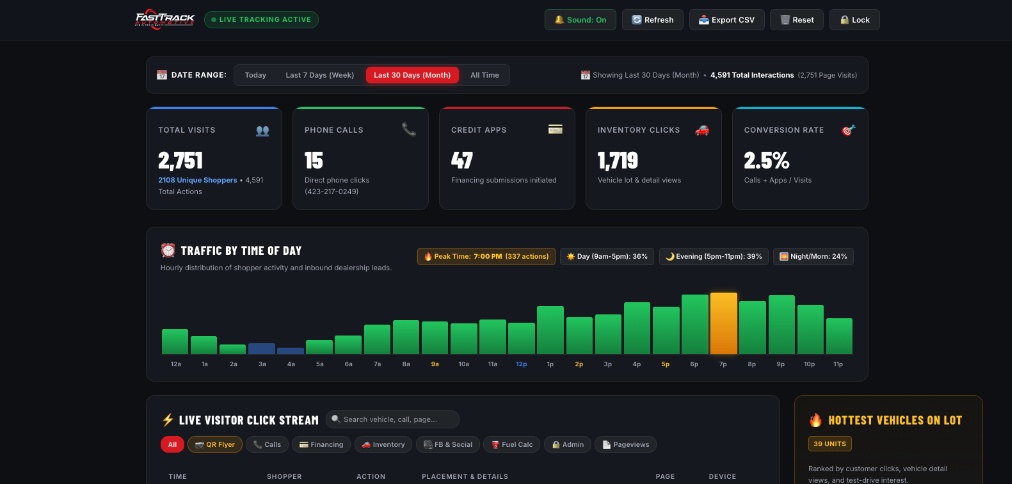Click the lightning bolt Click Stream icon
1012x484 pixels.
(168, 419)
